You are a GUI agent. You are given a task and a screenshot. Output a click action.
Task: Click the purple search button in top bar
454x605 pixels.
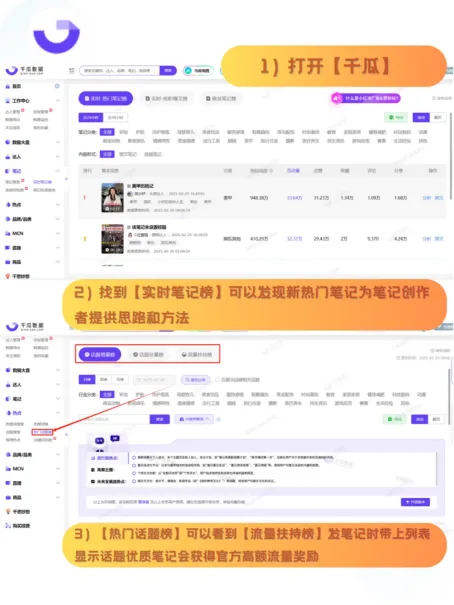point(168,71)
